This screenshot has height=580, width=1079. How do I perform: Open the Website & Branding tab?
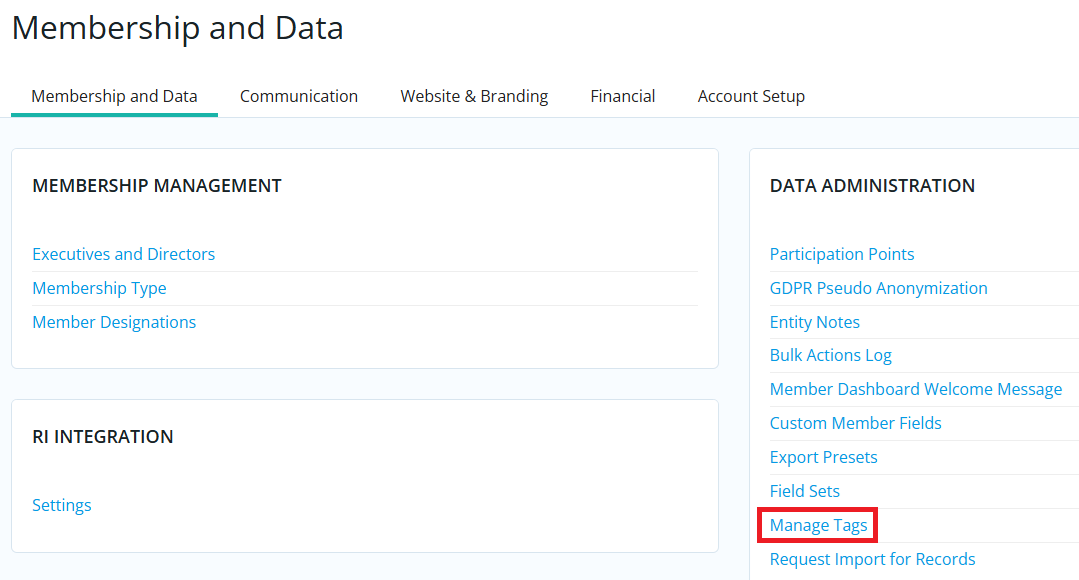pos(474,96)
